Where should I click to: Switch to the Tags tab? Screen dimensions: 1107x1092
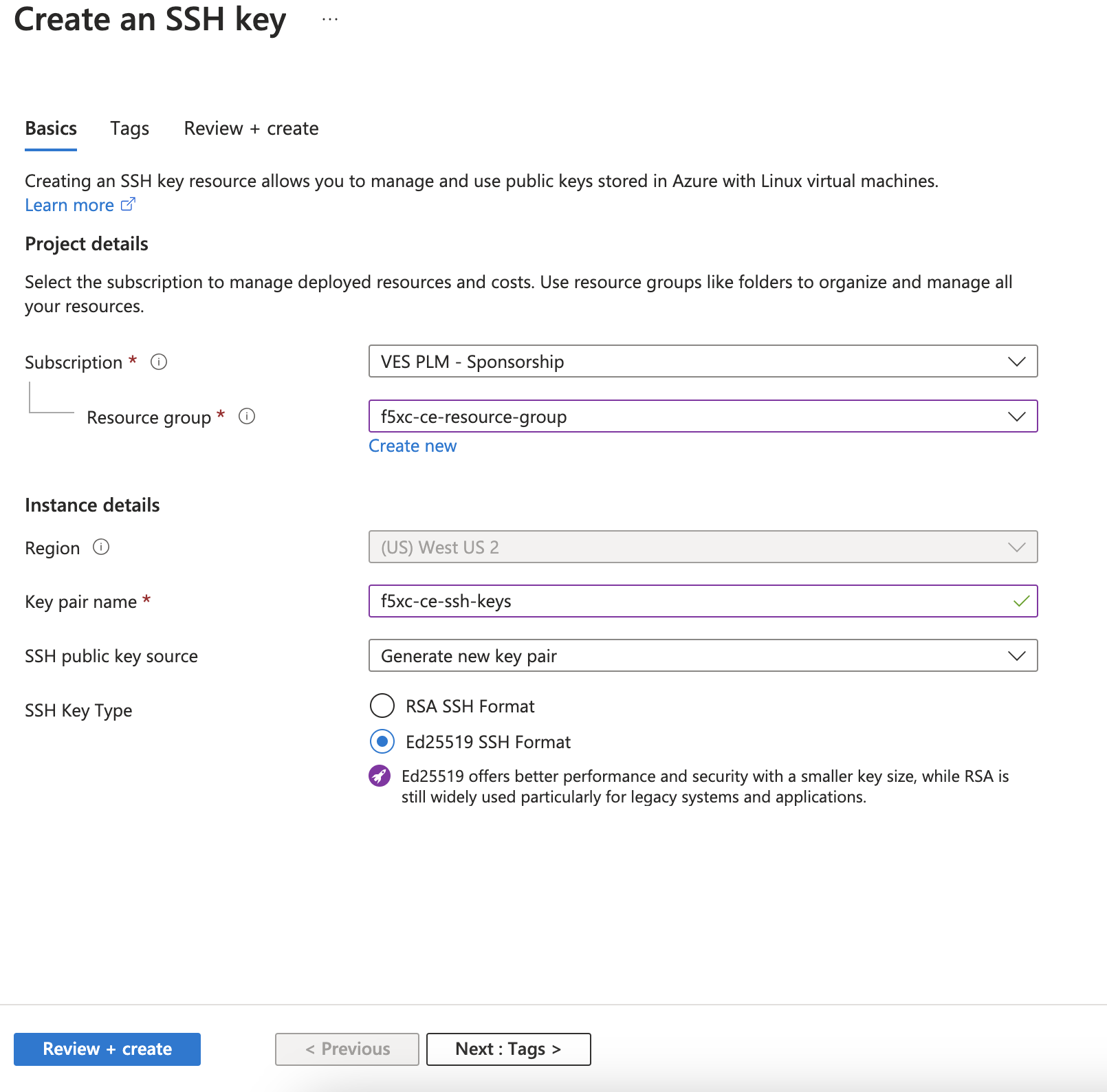(x=129, y=128)
